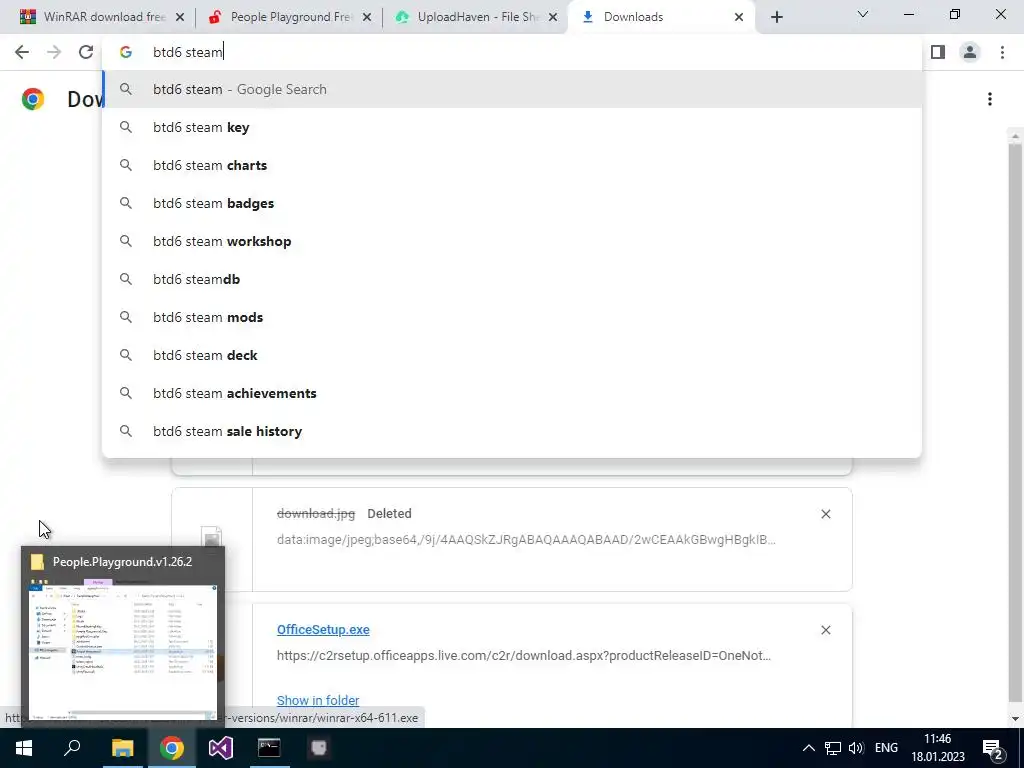Remove OfficeSetup.exe entry from the list
Viewport: 1024px width, 768px height.
click(825, 630)
